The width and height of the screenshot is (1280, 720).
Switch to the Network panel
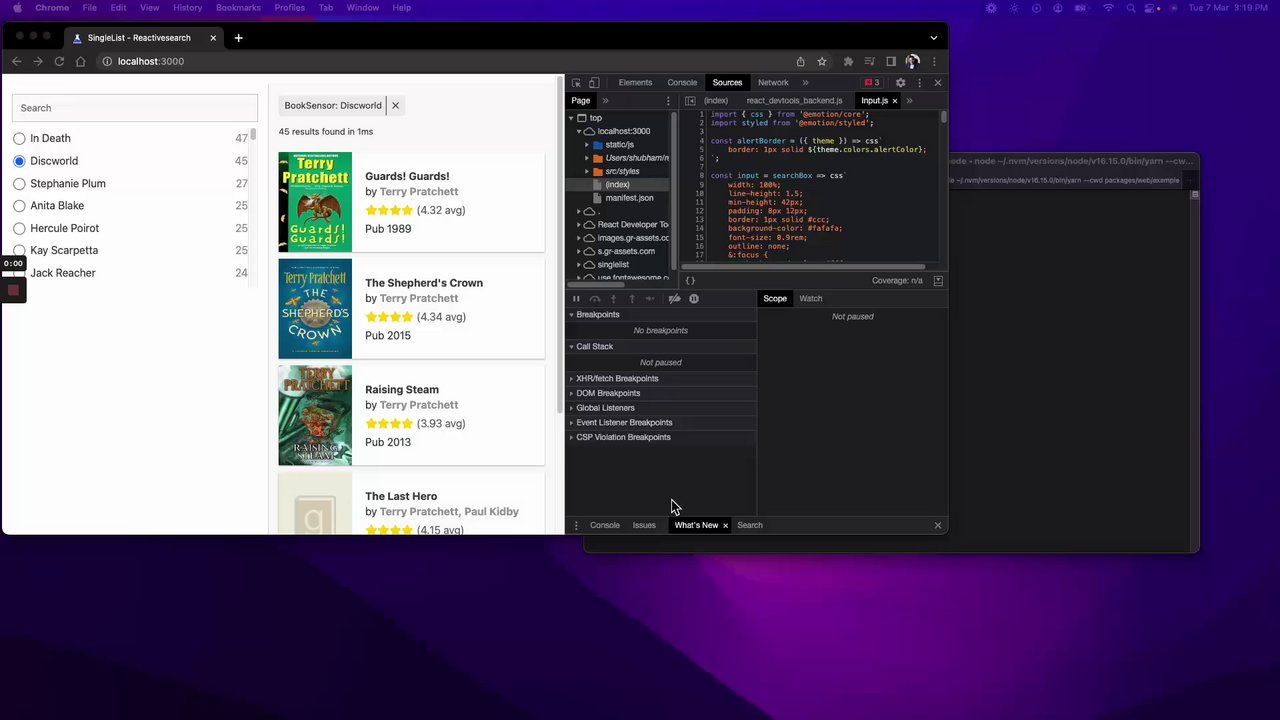(x=773, y=83)
